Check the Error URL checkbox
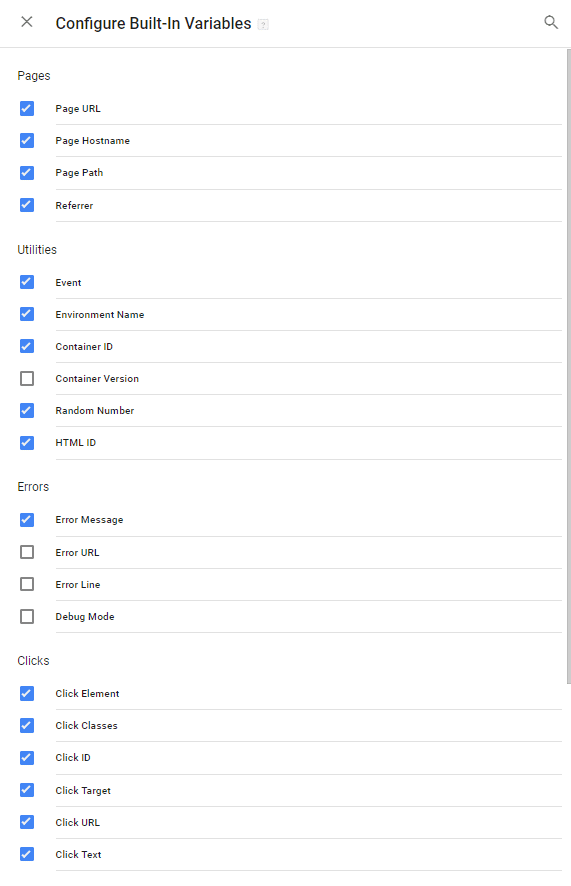Screen dimensions: 571x886 (x=27, y=552)
